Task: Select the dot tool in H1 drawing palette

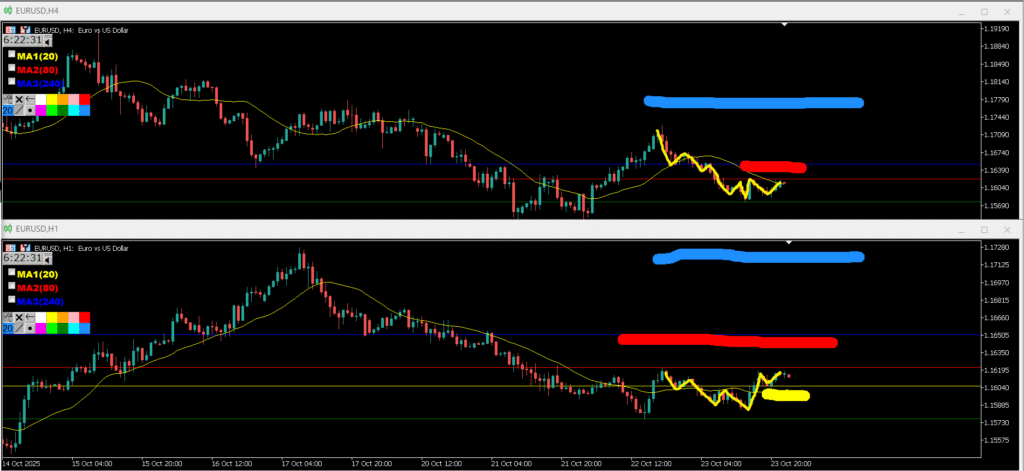Action: coord(30,329)
